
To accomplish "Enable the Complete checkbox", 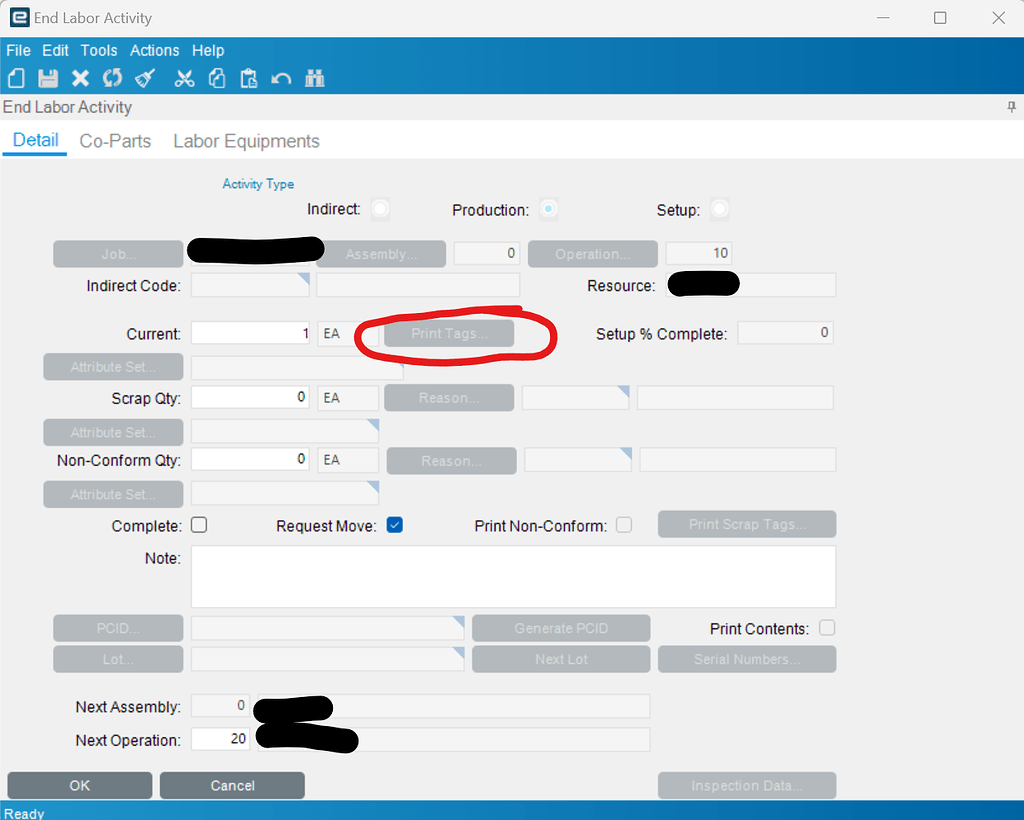I will (198, 524).
